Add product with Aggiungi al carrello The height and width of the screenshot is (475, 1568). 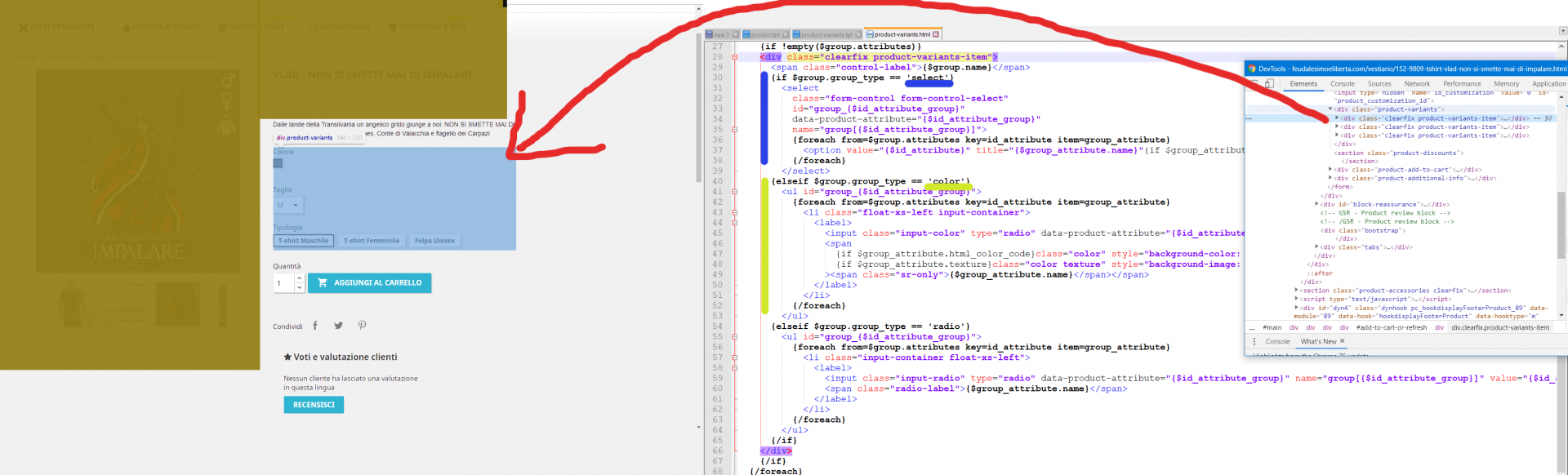coord(369,282)
